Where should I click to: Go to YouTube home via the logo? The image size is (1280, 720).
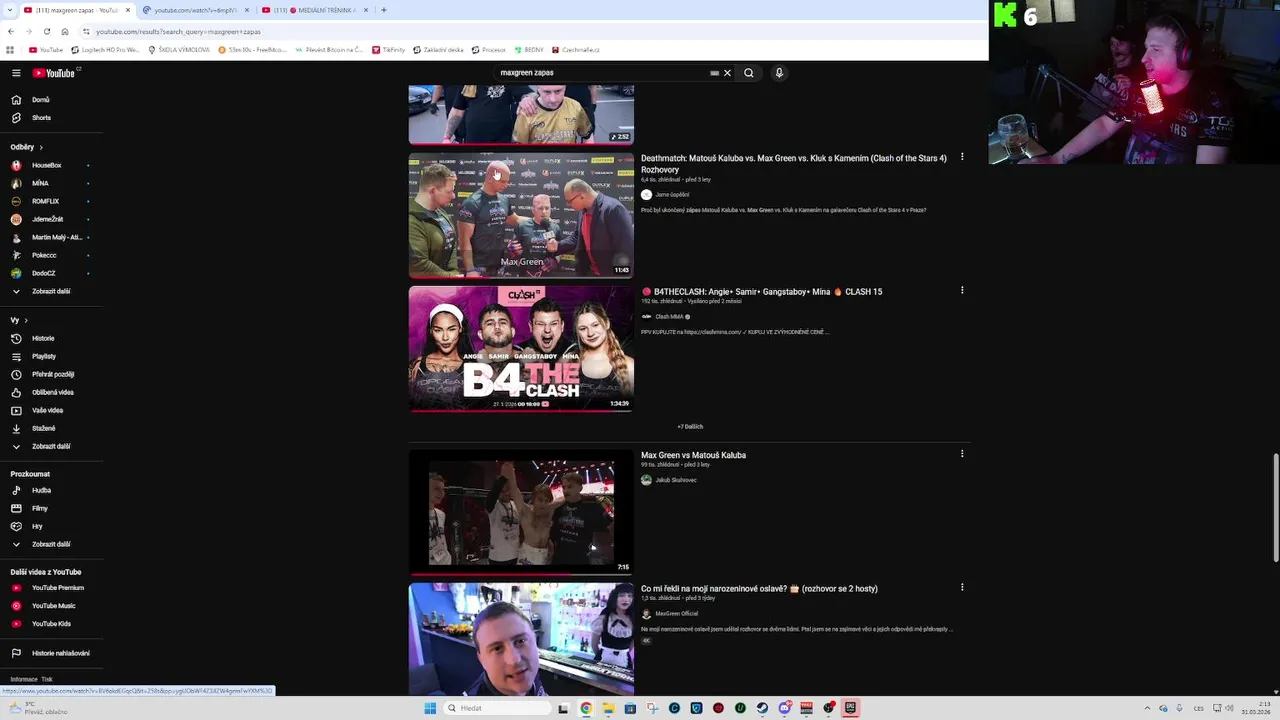click(x=53, y=73)
